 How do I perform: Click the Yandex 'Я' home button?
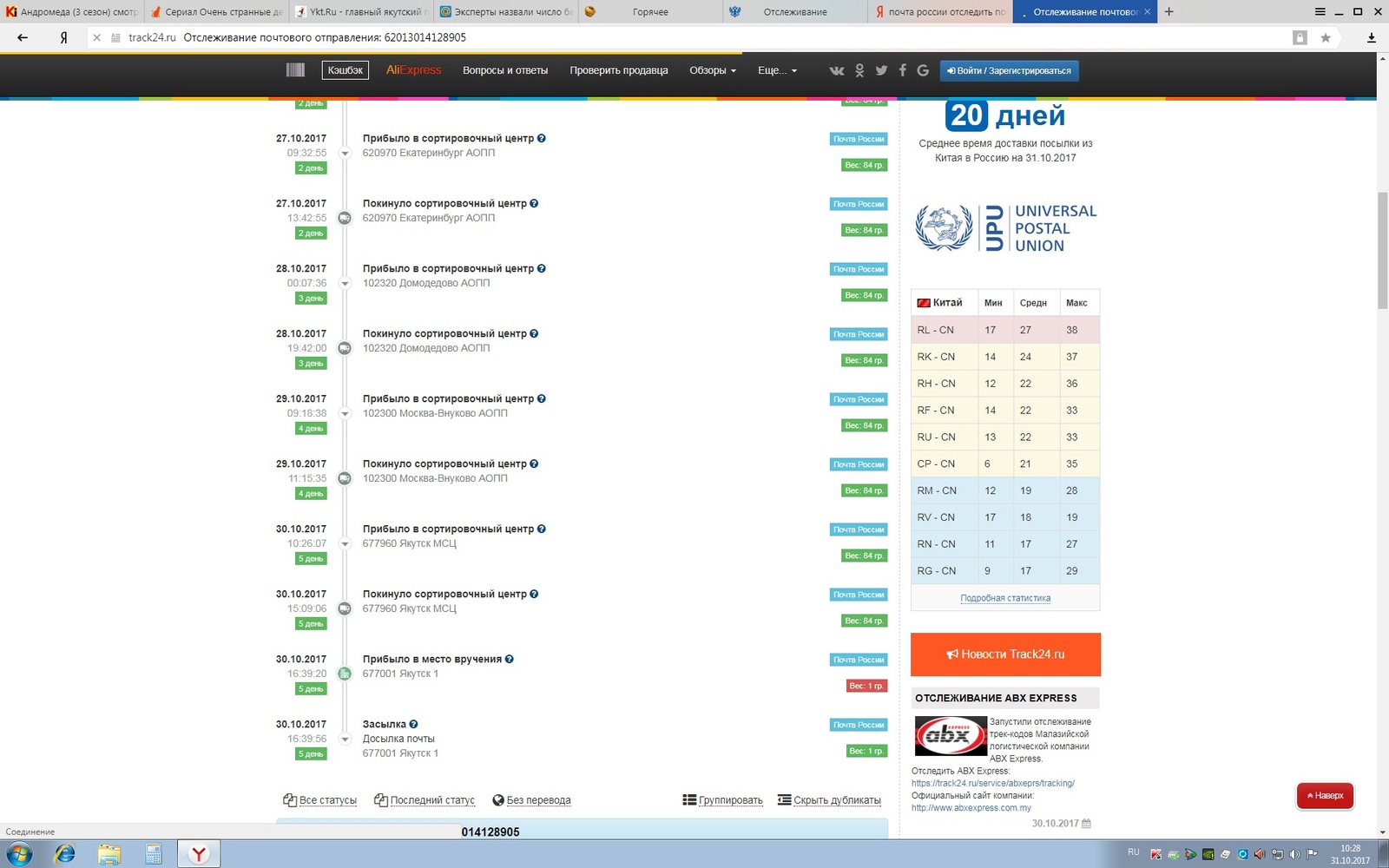[x=63, y=37]
